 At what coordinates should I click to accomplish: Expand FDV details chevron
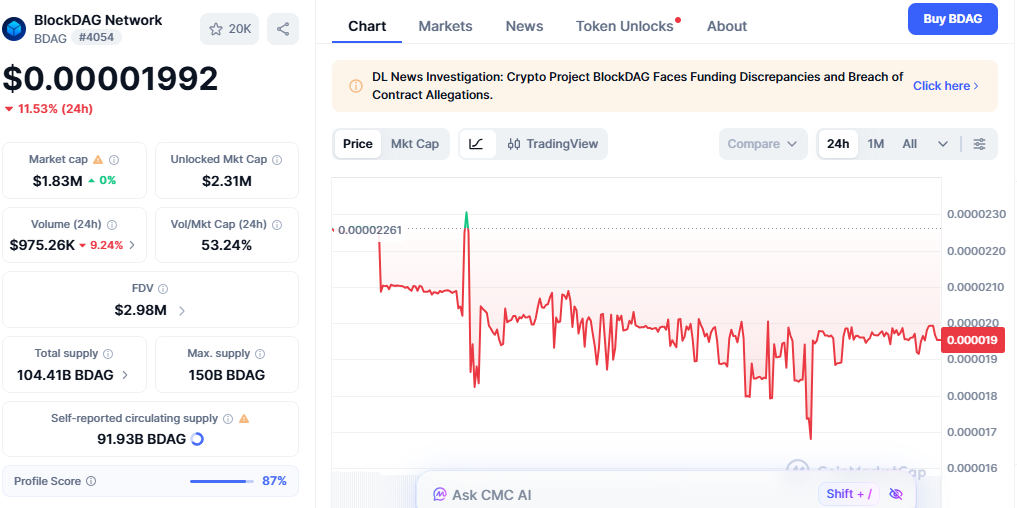pos(182,311)
